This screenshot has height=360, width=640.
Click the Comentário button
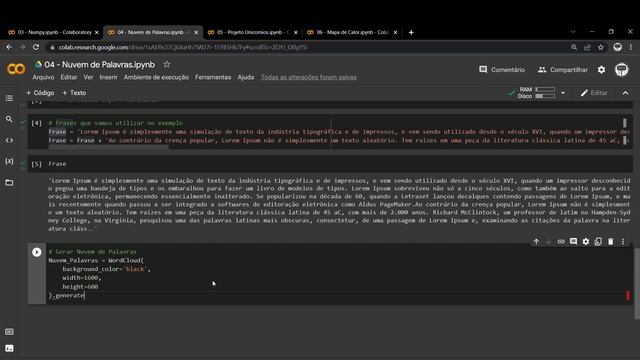[x=502, y=70]
